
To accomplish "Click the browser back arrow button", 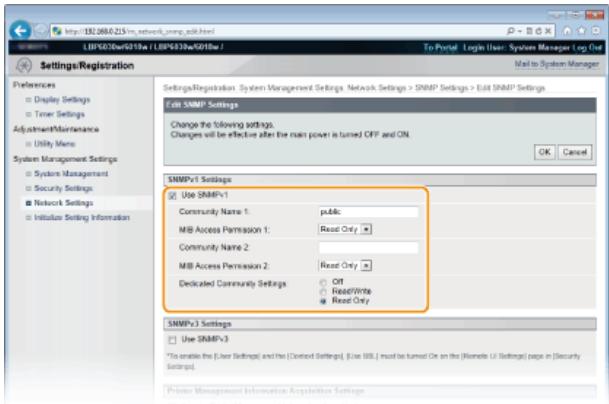I will [x=20, y=30].
